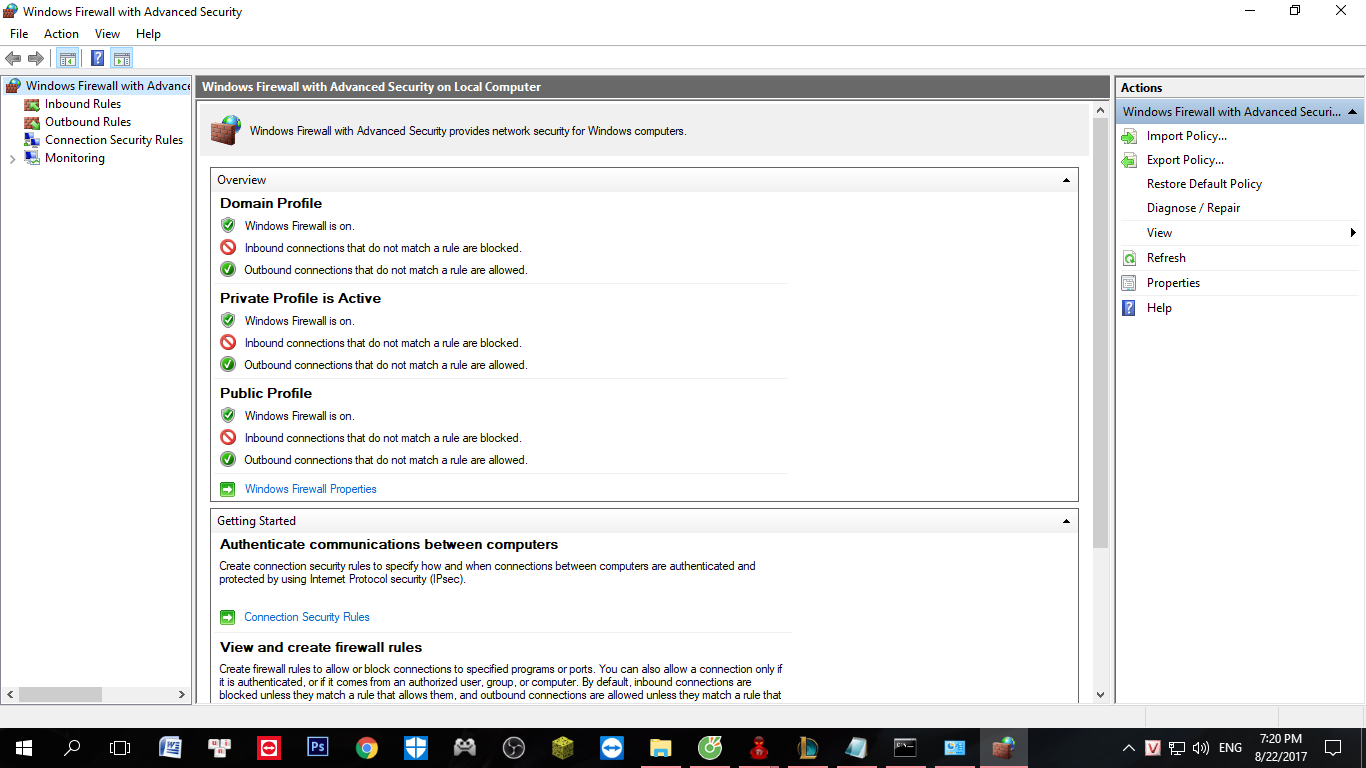The height and width of the screenshot is (768, 1366).
Task: Open Google Chrome from the taskbar
Action: point(367,747)
